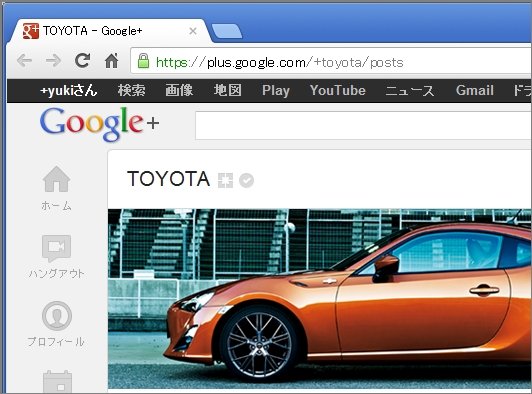Click the Google+ search field
This screenshot has width=532, height=394.
(x=363, y=125)
